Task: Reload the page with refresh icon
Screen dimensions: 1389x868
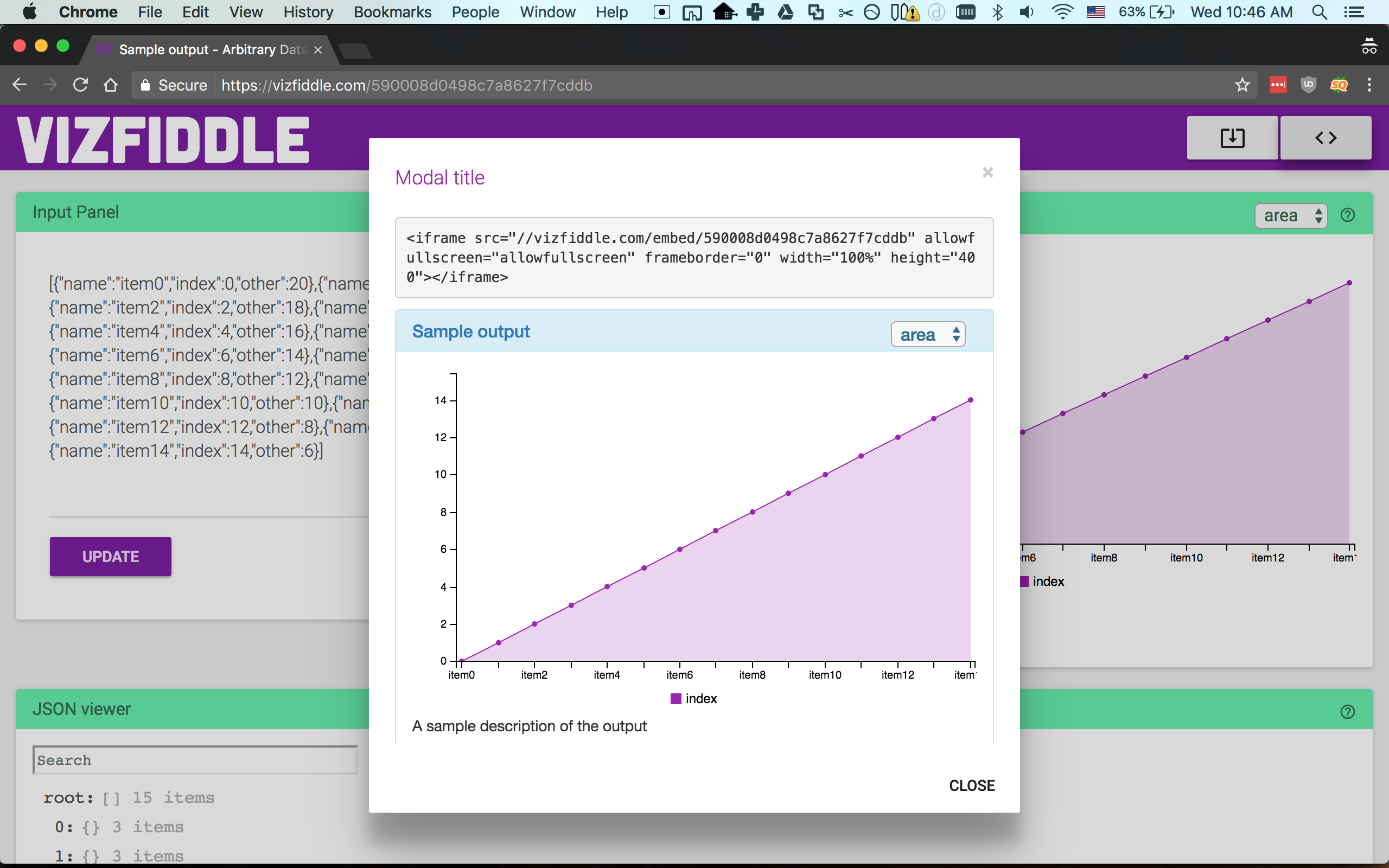Action: click(x=80, y=85)
